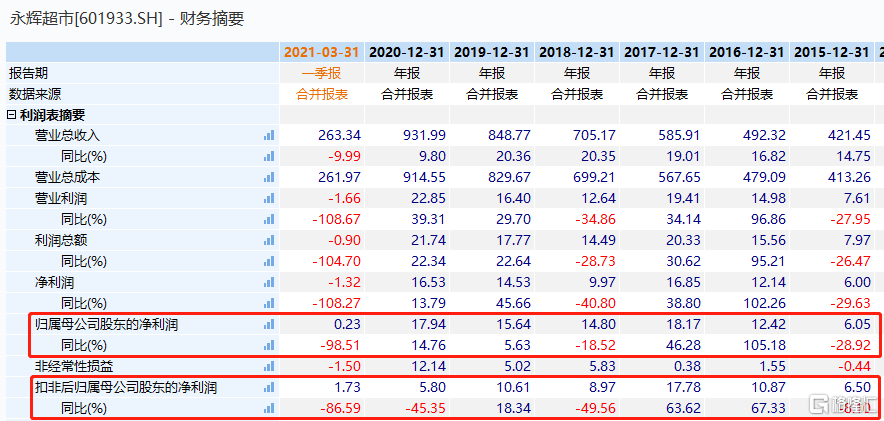Open chart icon for 同比(%) under 营业总收入
Image resolution: width=884 pixels, height=421 pixels.
(x=269, y=156)
